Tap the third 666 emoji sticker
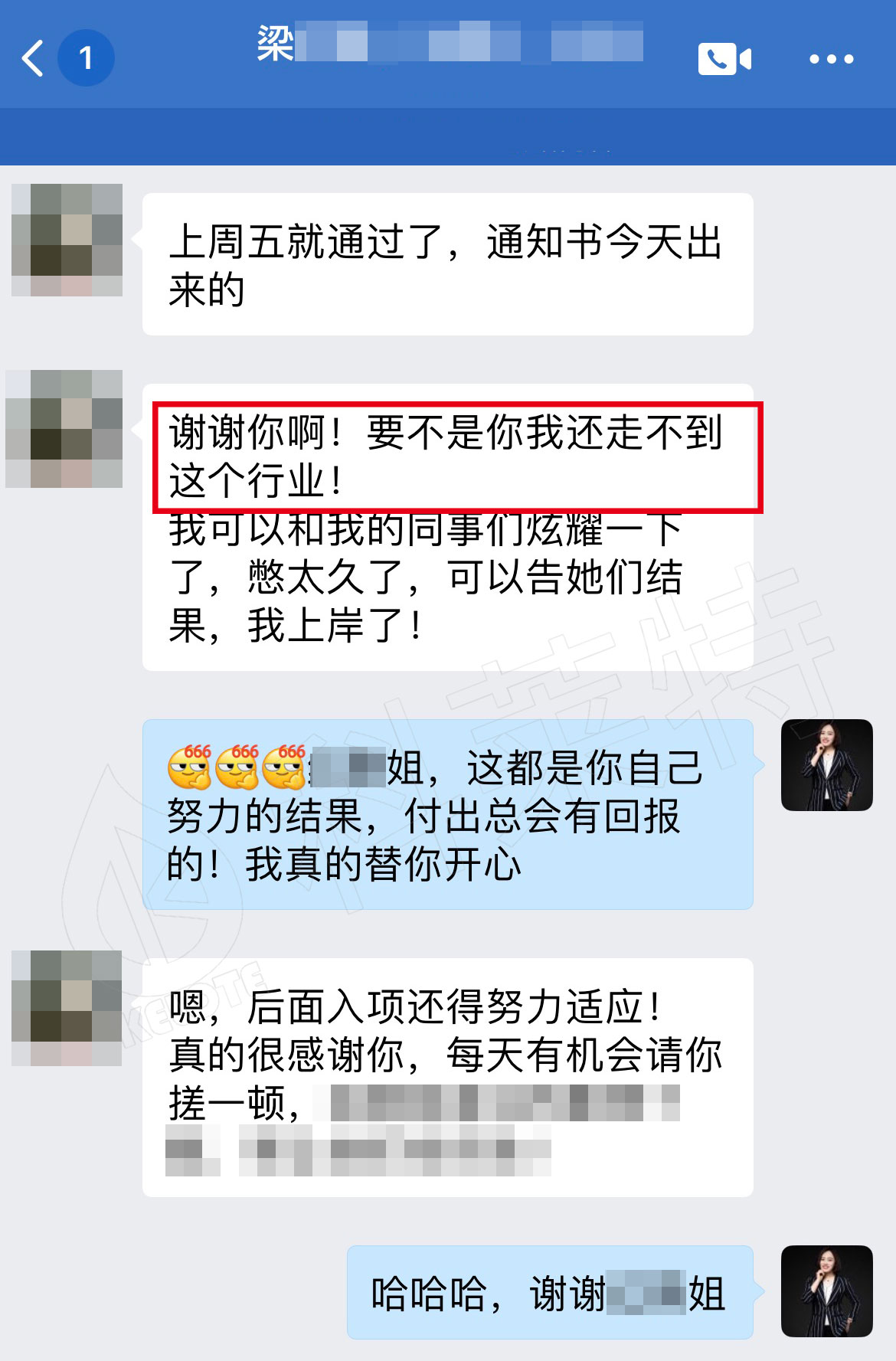The image size is (896, 1361). click(x=284, y=767)
